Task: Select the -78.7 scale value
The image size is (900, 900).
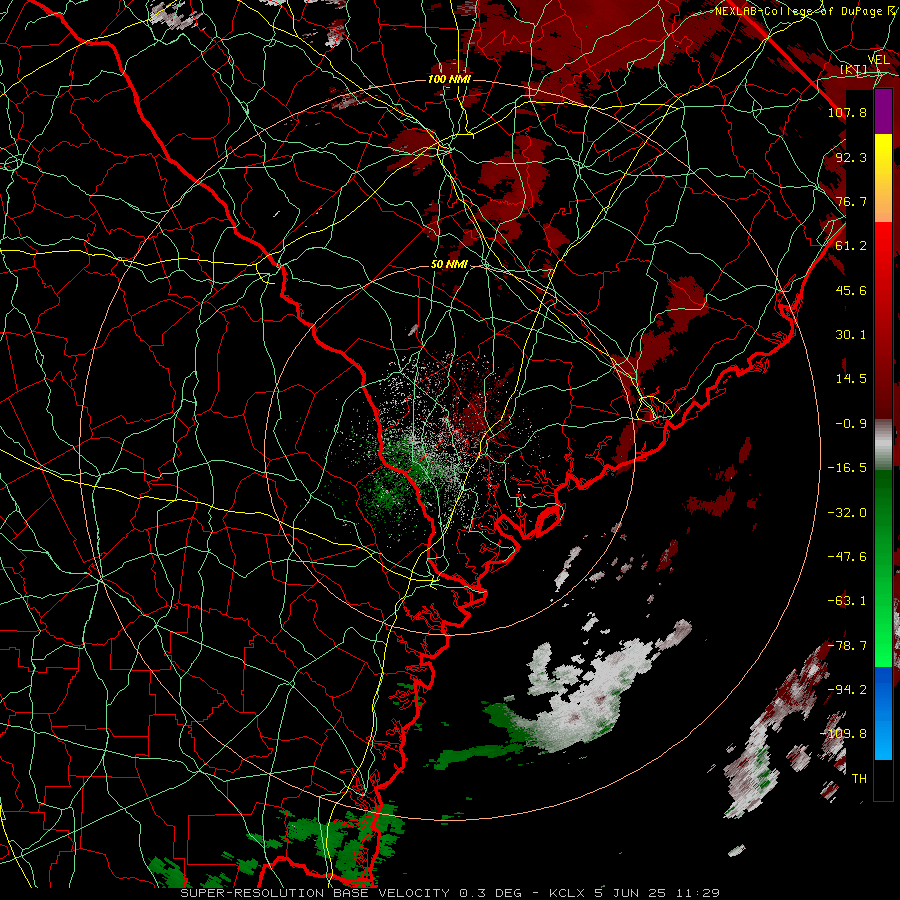Action: (847, 646)
